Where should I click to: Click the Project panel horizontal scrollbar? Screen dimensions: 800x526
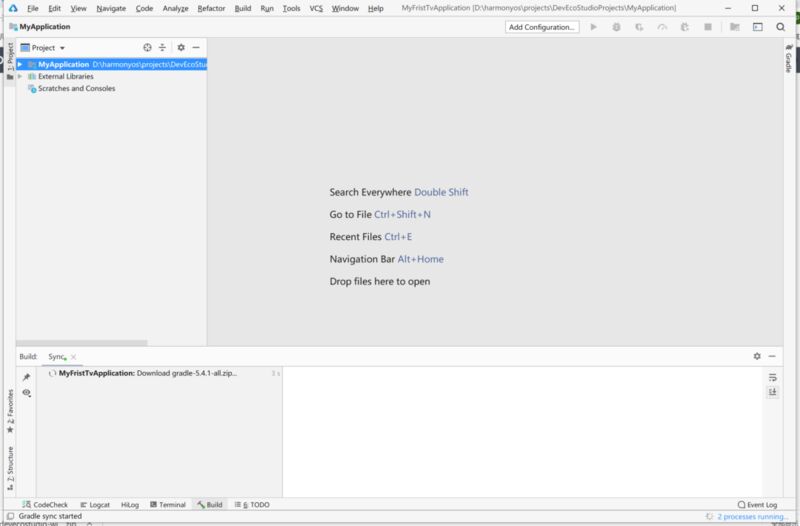click(82, 343)
